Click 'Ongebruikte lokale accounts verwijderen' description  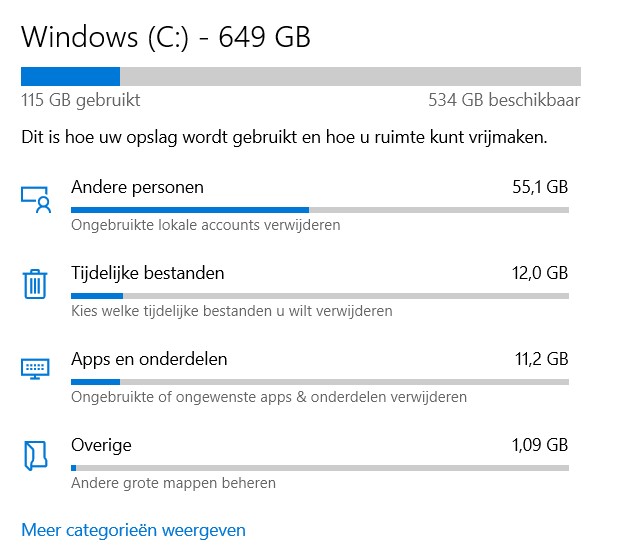205,225
